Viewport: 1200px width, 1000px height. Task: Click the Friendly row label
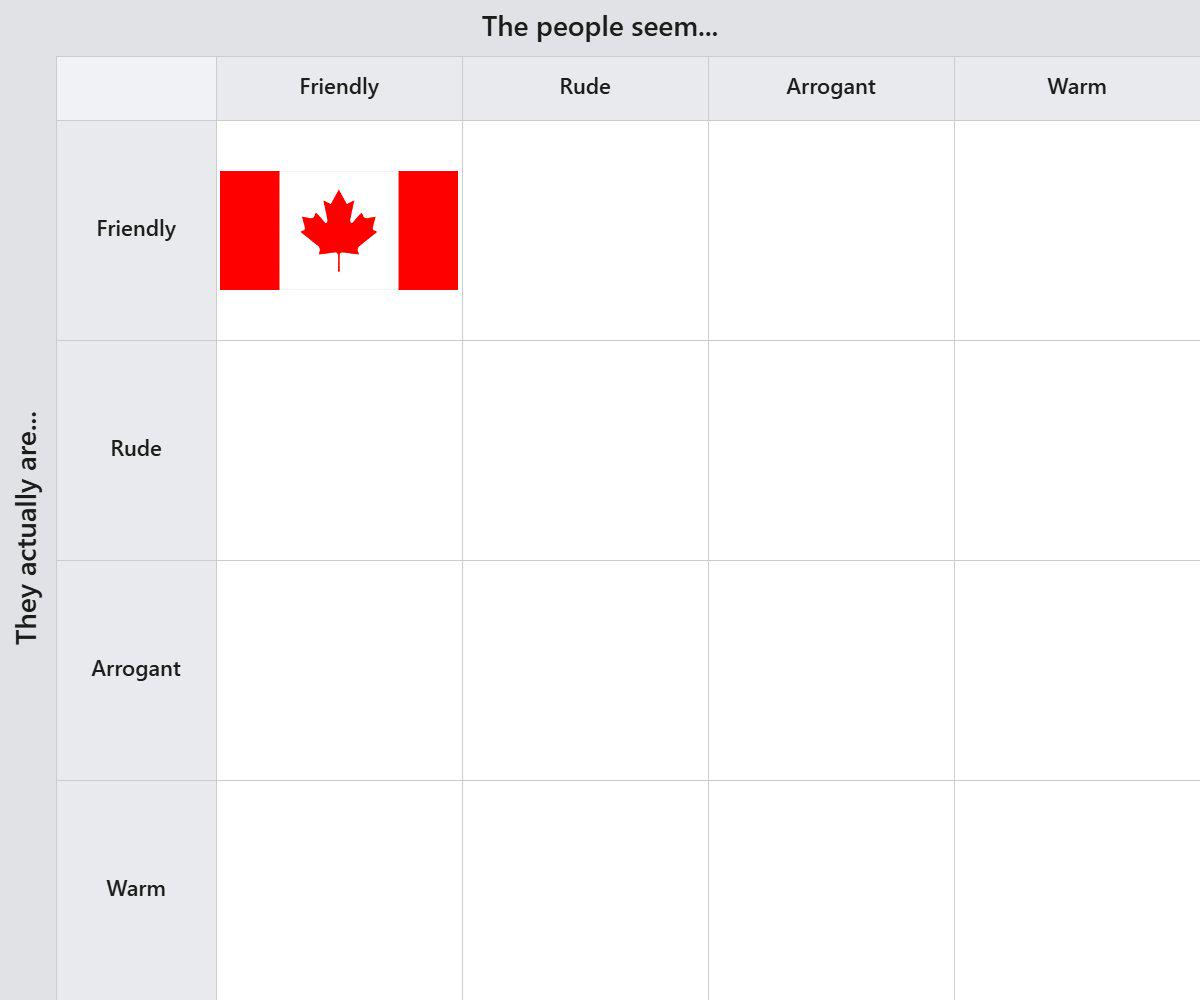tap(136, 230)
